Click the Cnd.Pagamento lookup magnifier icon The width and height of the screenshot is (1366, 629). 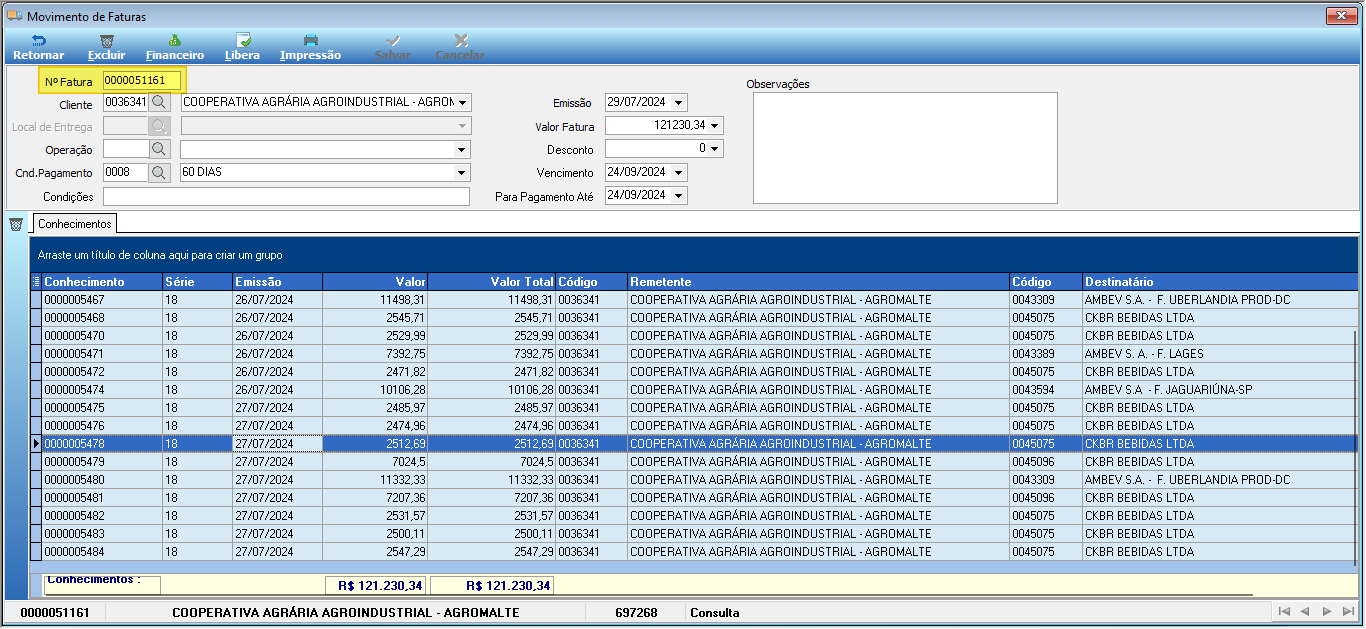tap(160, 172)
